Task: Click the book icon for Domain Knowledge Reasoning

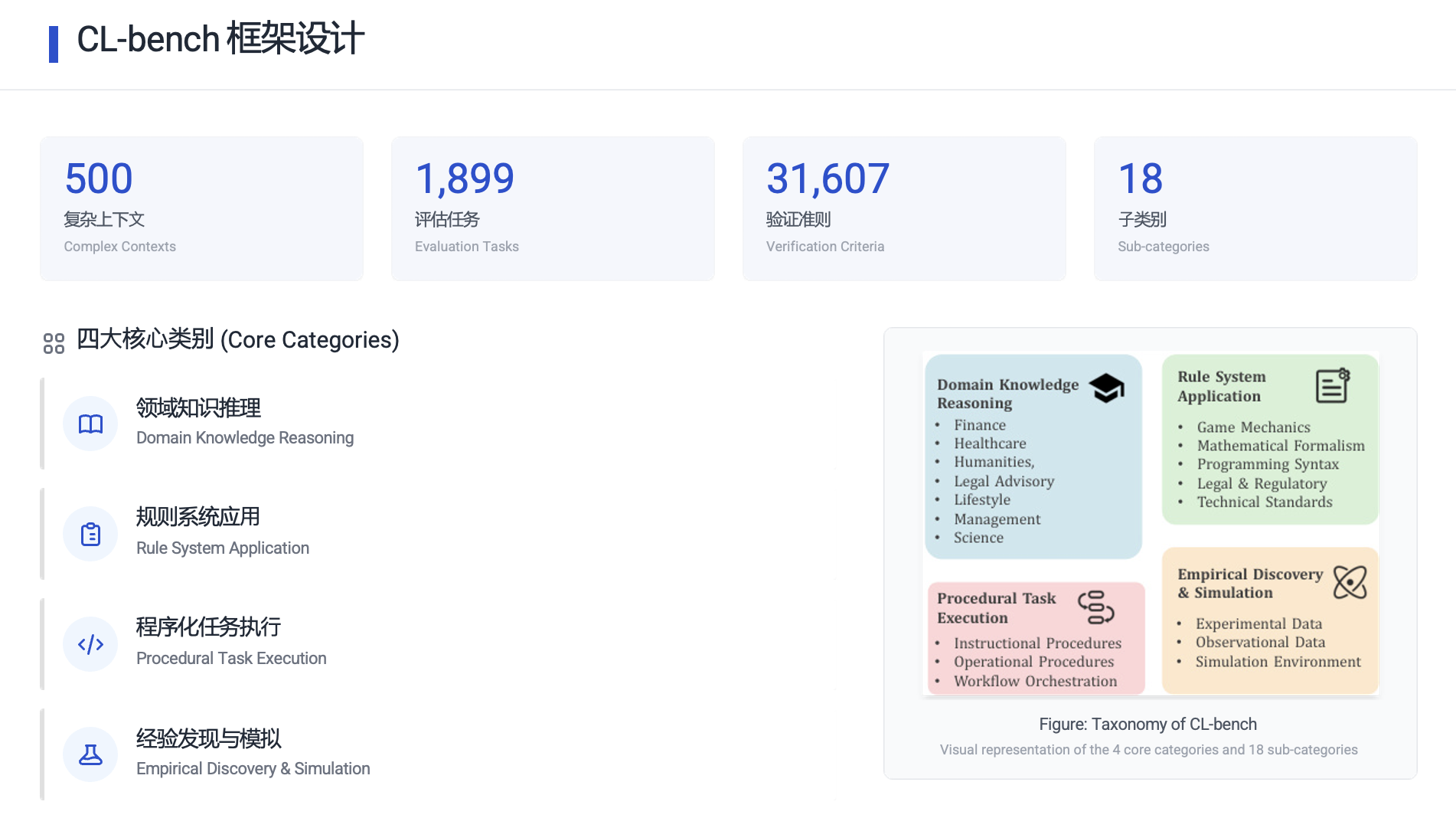Action: pyautogui.click(x=90, y=424)
